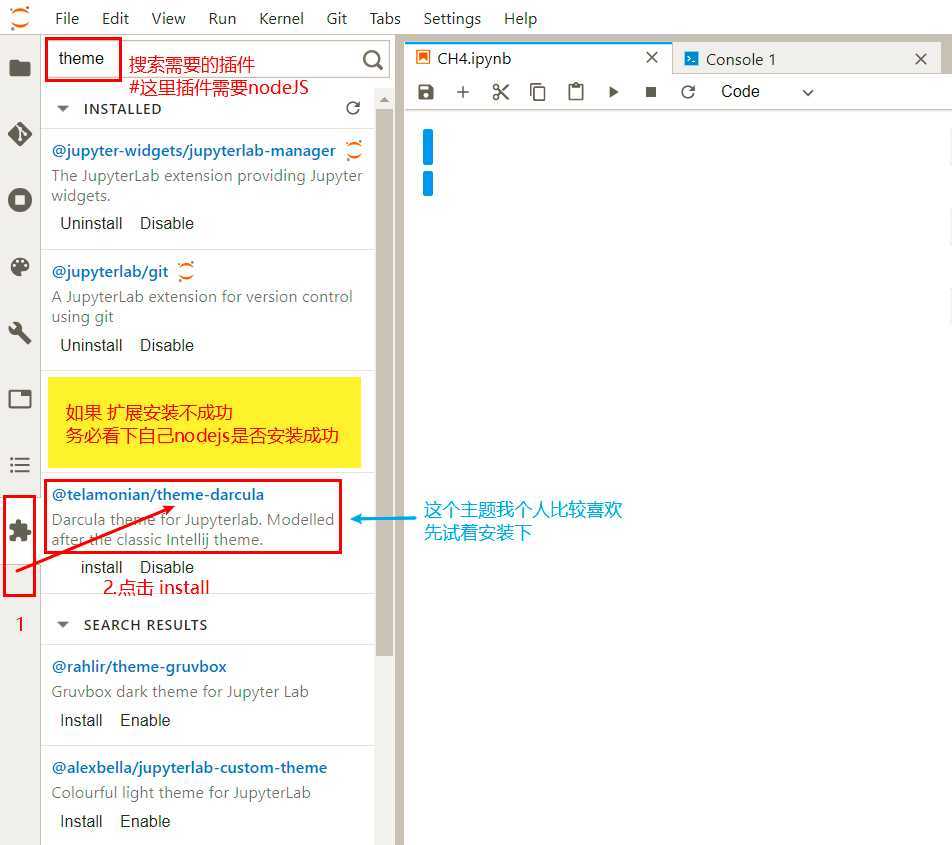Enable the jupyterlab-custom-theme extension
Screen dimensions: 952x845
pyautogui.click(x=145, y=821)
